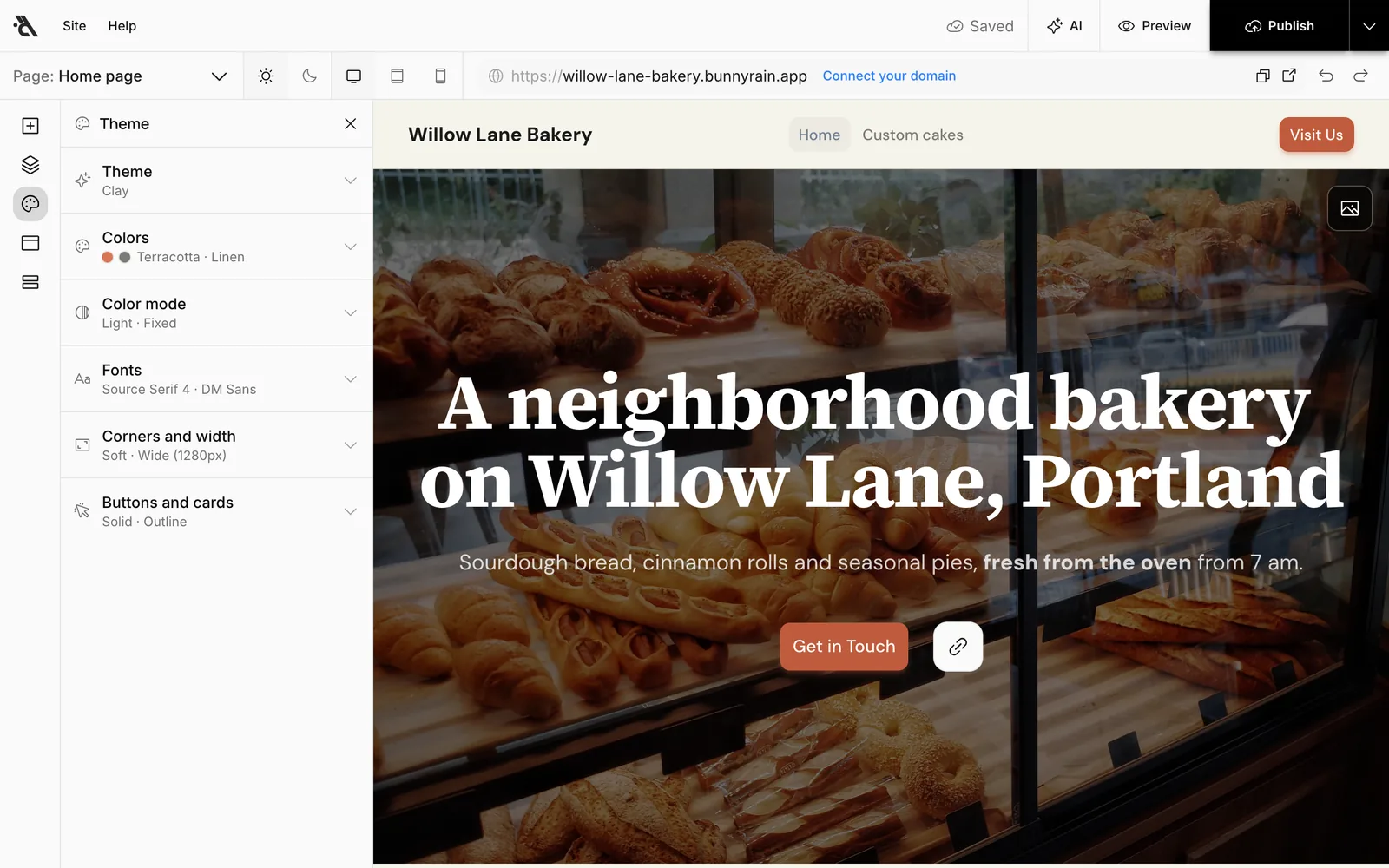The image size is (1389, 868).
Task: Click the duplicate pages icon
Action: click(1263, 76)
